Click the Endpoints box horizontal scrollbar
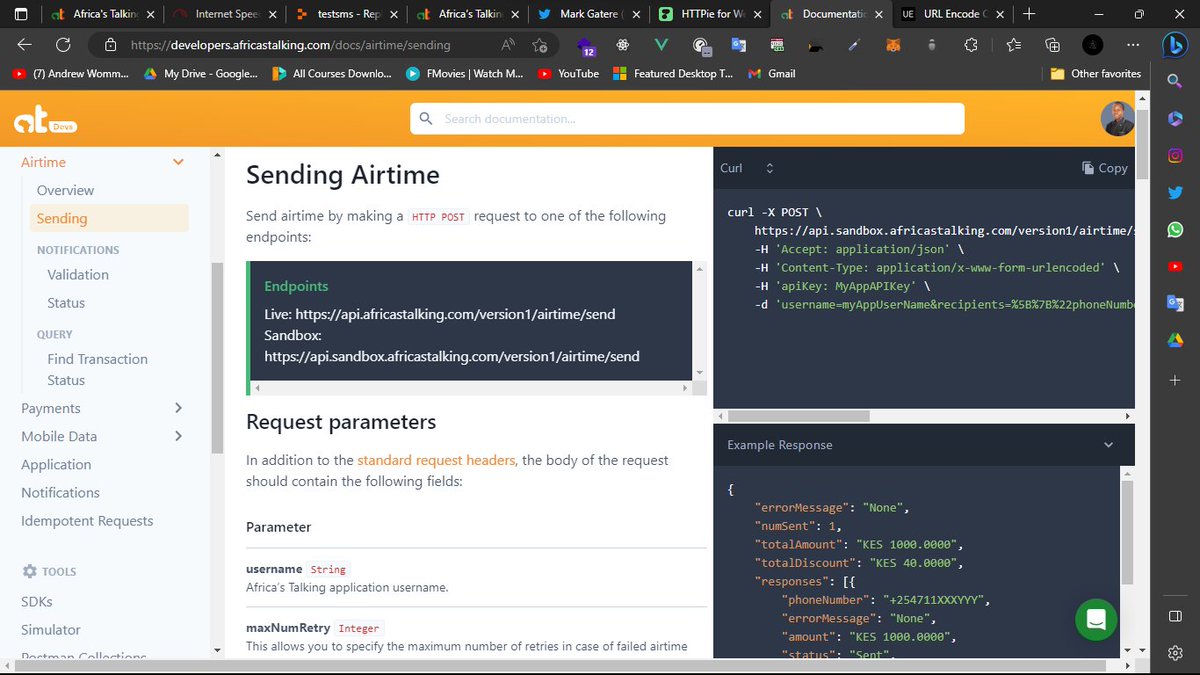 [471, 387]
